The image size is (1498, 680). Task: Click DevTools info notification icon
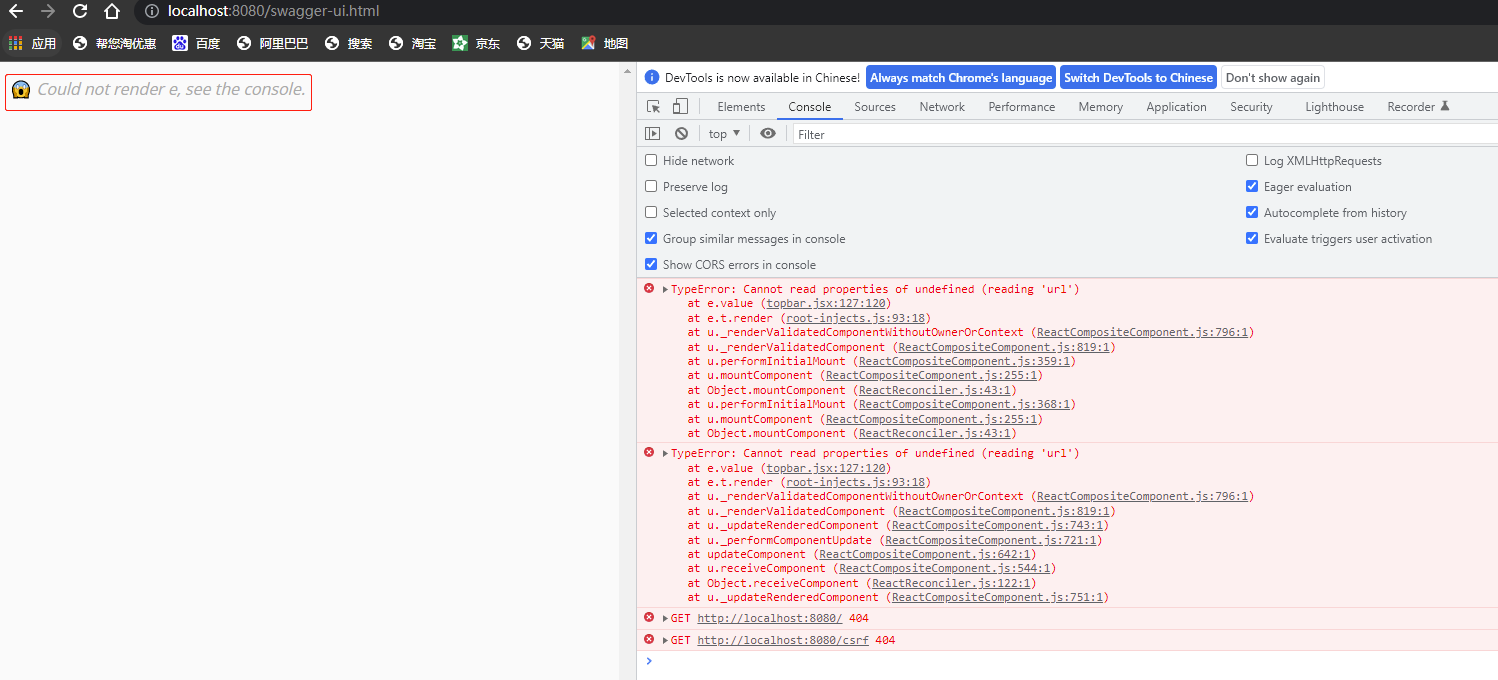(x=652, y=77)
